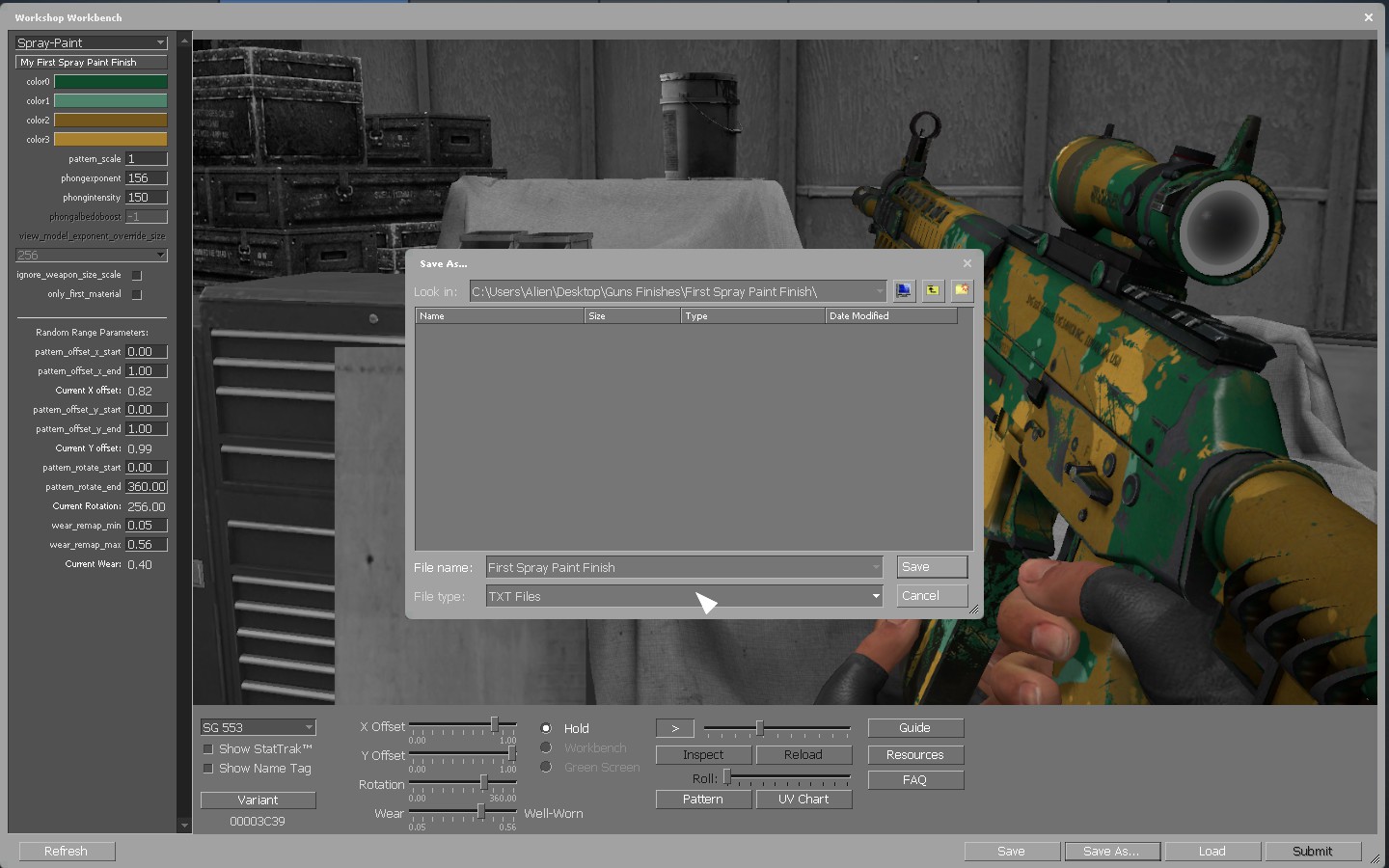Screen dimensions: 1389x868
Task: Open the SG 553 weapon dropdown
Action: 258,727
